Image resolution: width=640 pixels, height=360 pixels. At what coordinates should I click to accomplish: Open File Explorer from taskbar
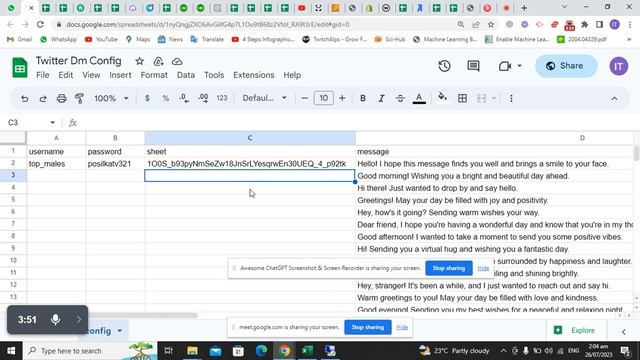(x=192, y=351)
